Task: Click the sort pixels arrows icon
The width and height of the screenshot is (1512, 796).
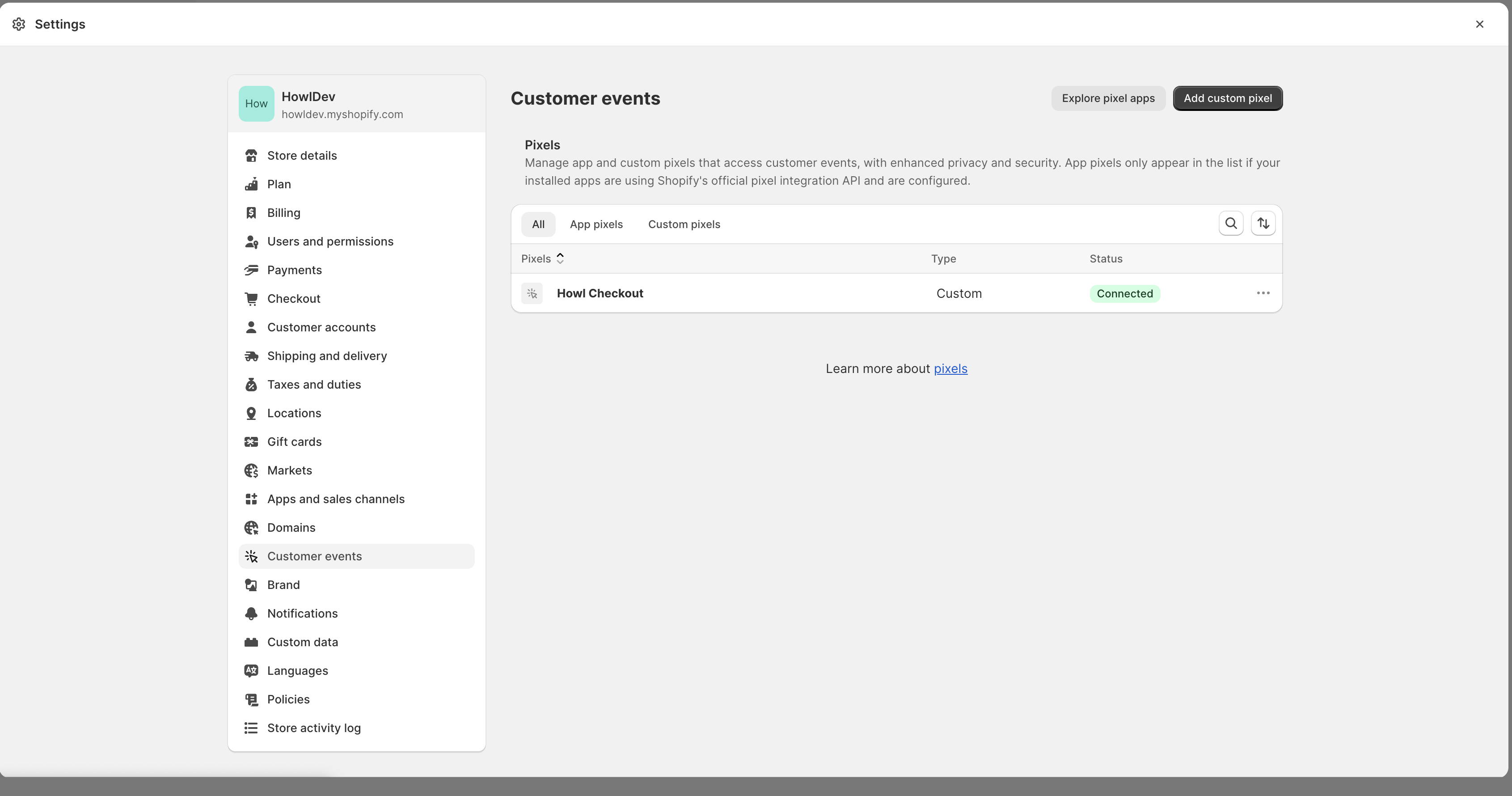Action: [x=1263, y=224]
